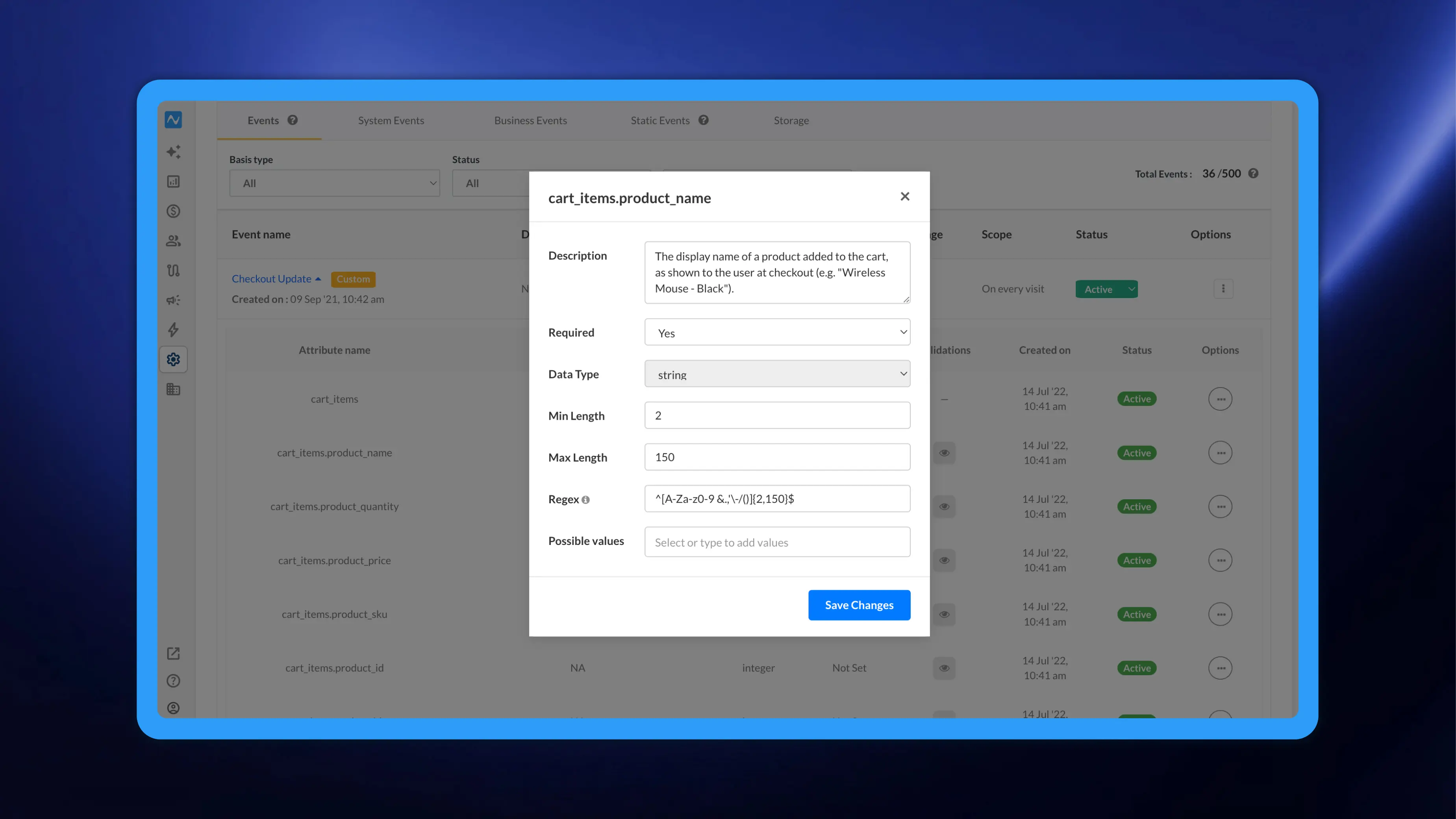Click info icon next to Regex label
The height and width of the screenshot is (819, 1456).
(x=585, y=500)
